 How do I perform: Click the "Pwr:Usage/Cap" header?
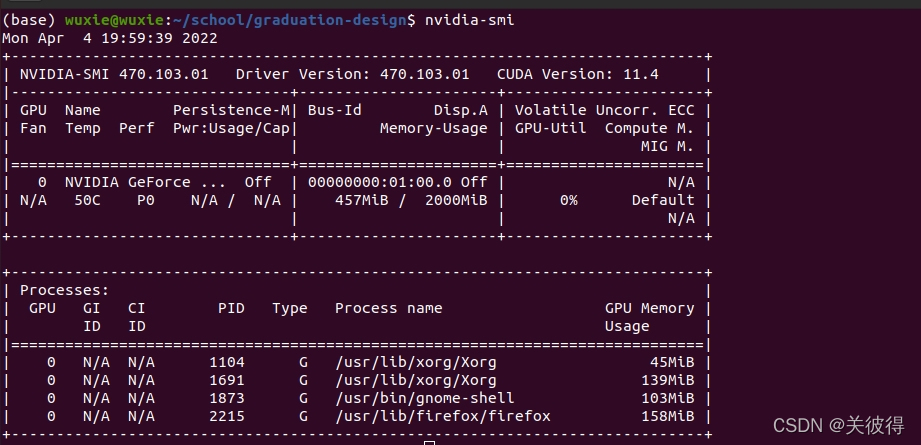point(231,129)
